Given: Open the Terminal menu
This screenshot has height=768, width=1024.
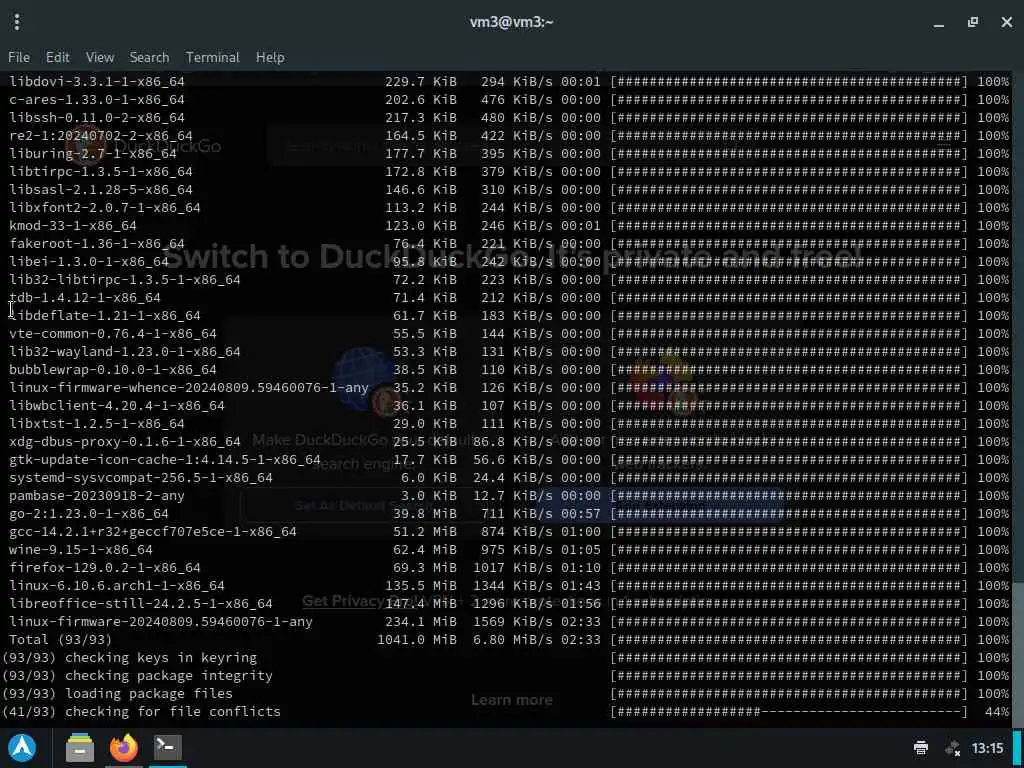Looking at the screenshot, I should click(x=212, y=57).
